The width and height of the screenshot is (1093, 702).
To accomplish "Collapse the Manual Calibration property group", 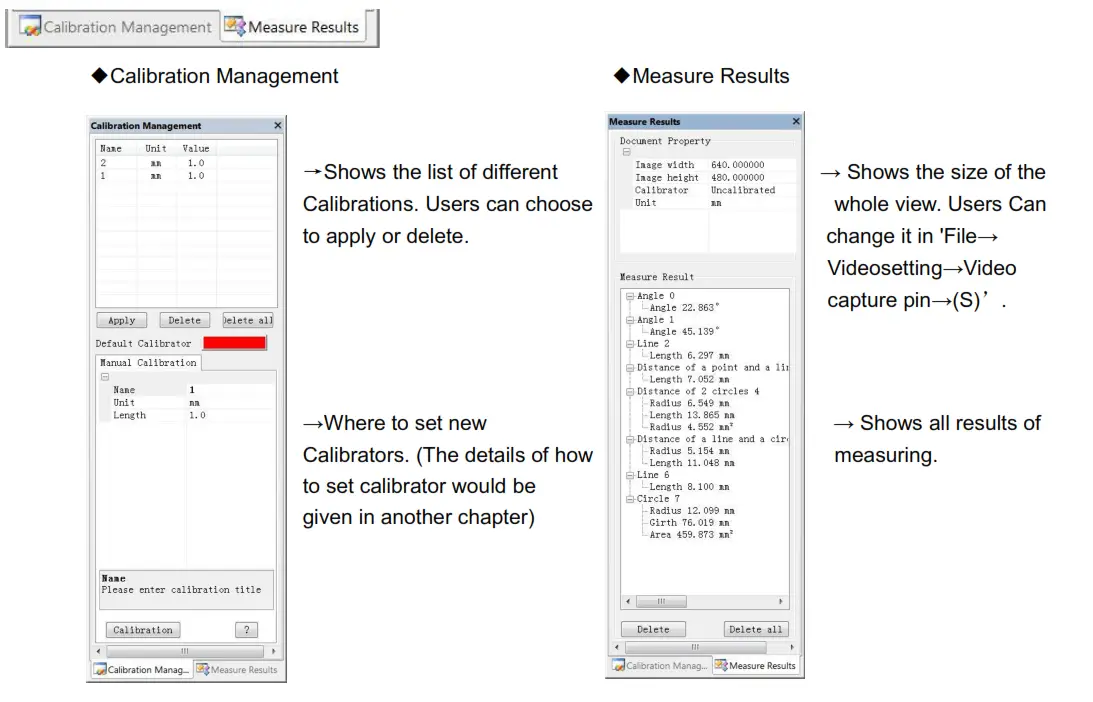I will tap(105, 376).
